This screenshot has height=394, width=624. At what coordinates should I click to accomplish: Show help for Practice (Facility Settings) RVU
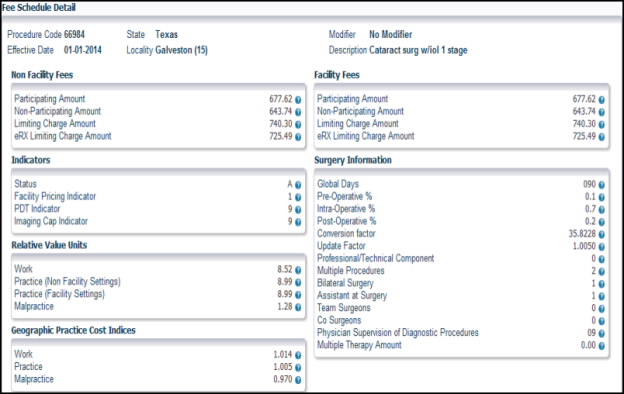(298, 295)
